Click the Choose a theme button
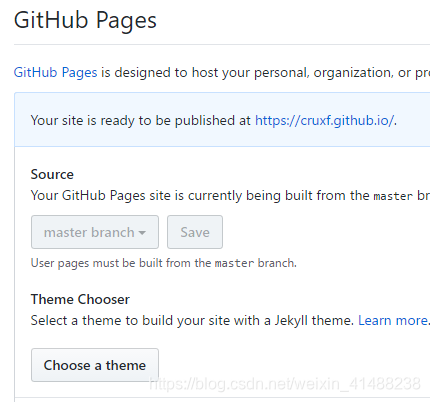430x402 pixels. [95, 365]
